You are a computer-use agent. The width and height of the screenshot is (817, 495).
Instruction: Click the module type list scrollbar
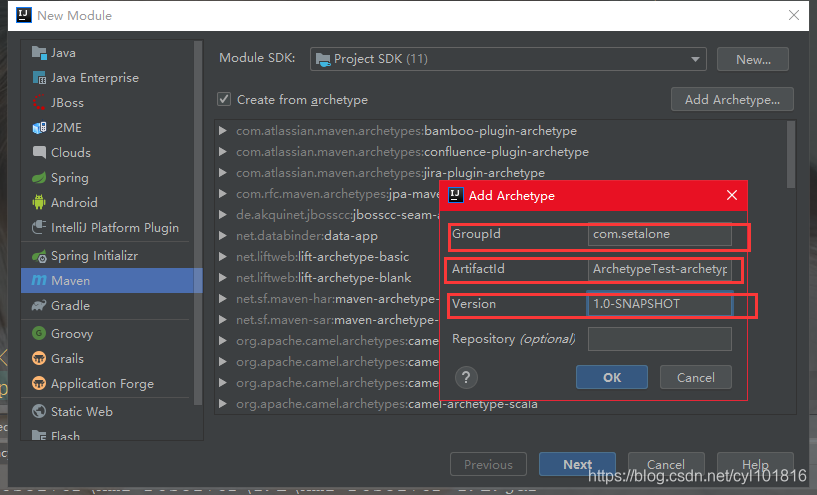[x=197, y=223]
